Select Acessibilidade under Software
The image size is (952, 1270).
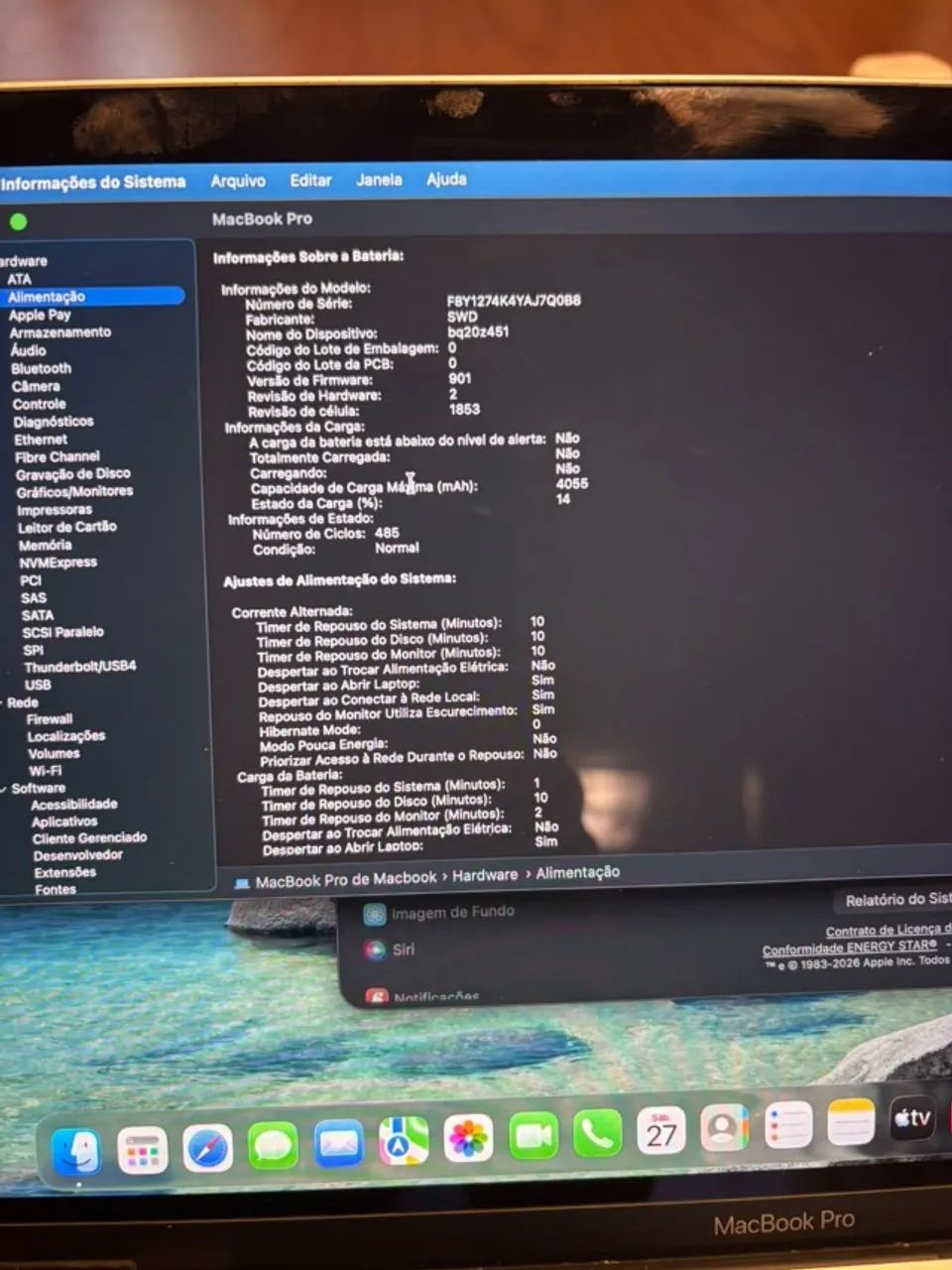(74, 805)
